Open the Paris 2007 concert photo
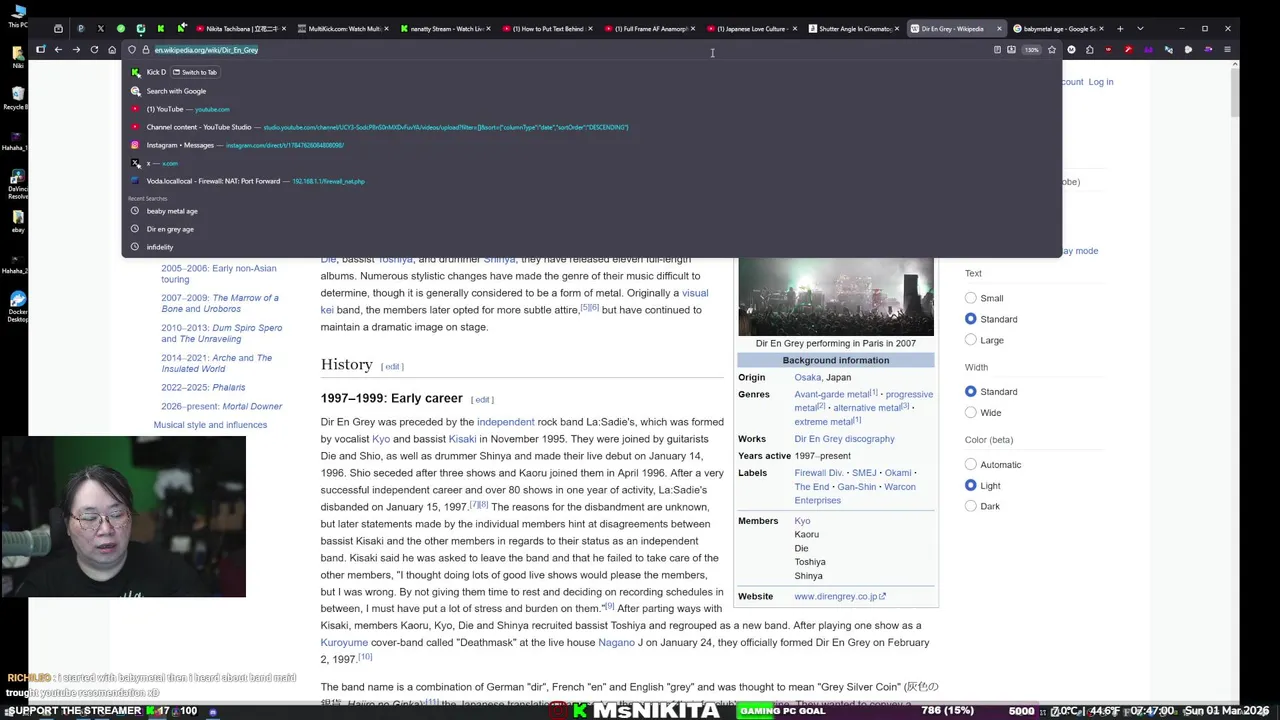This screenshot has height=720, width=1280. tap(835, 296)
